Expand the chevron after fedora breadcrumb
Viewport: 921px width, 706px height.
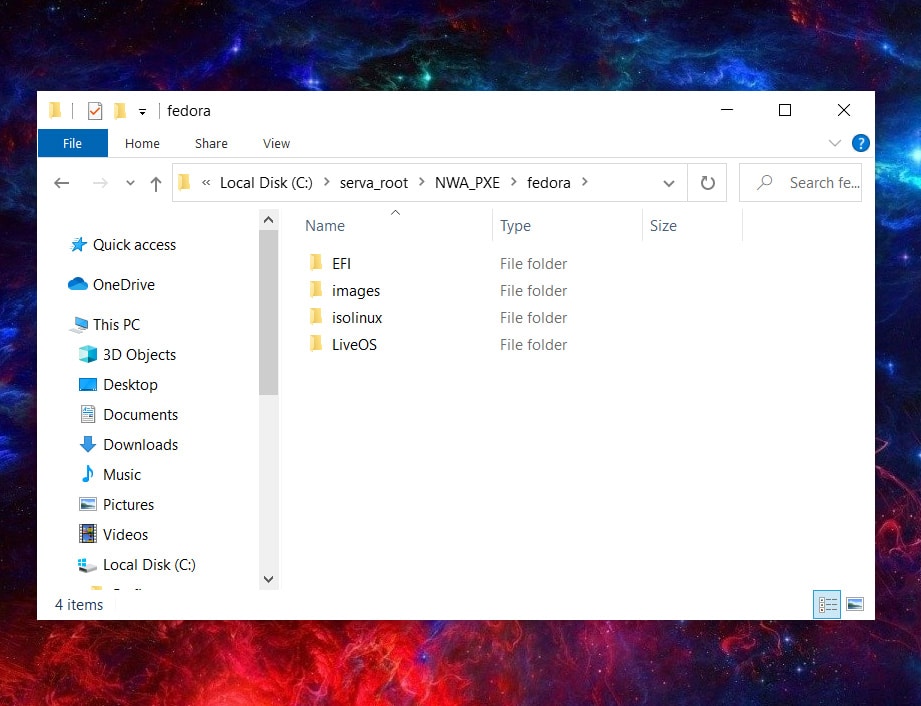584,182
